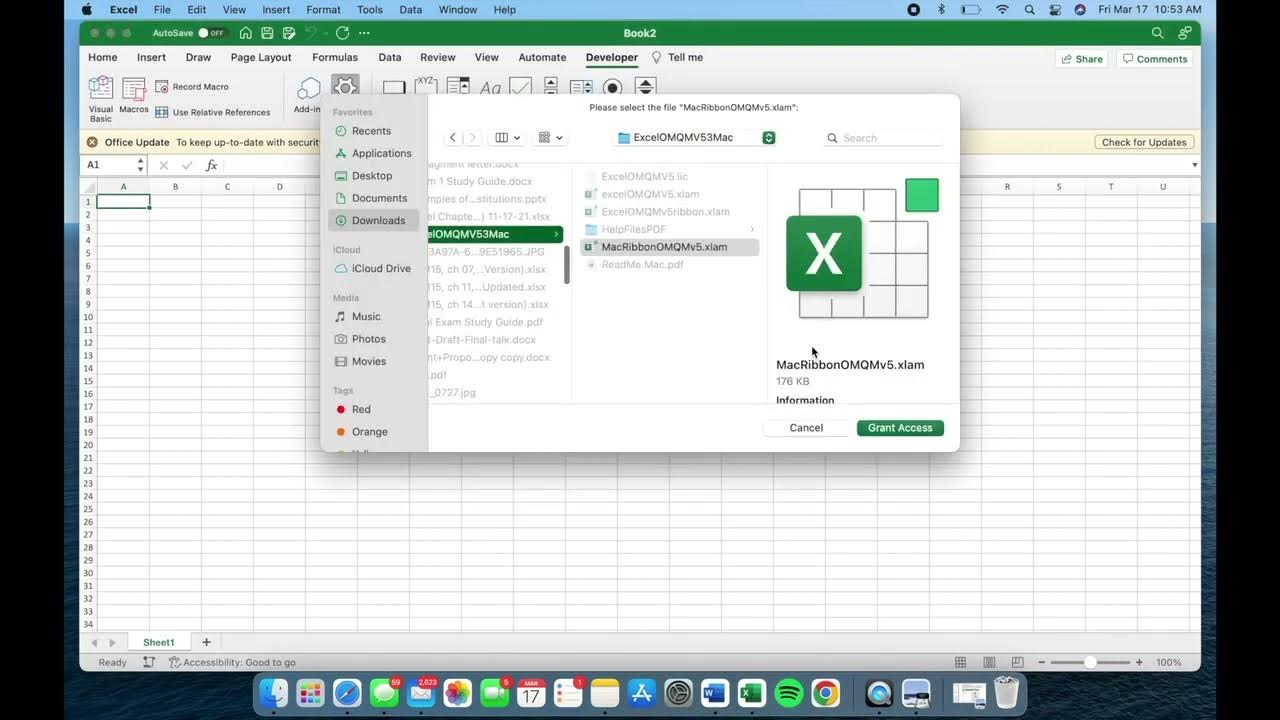Open Excel Add-ins gear icon
The height and width of the screenshot is (720, 1280).
point(345,87)
